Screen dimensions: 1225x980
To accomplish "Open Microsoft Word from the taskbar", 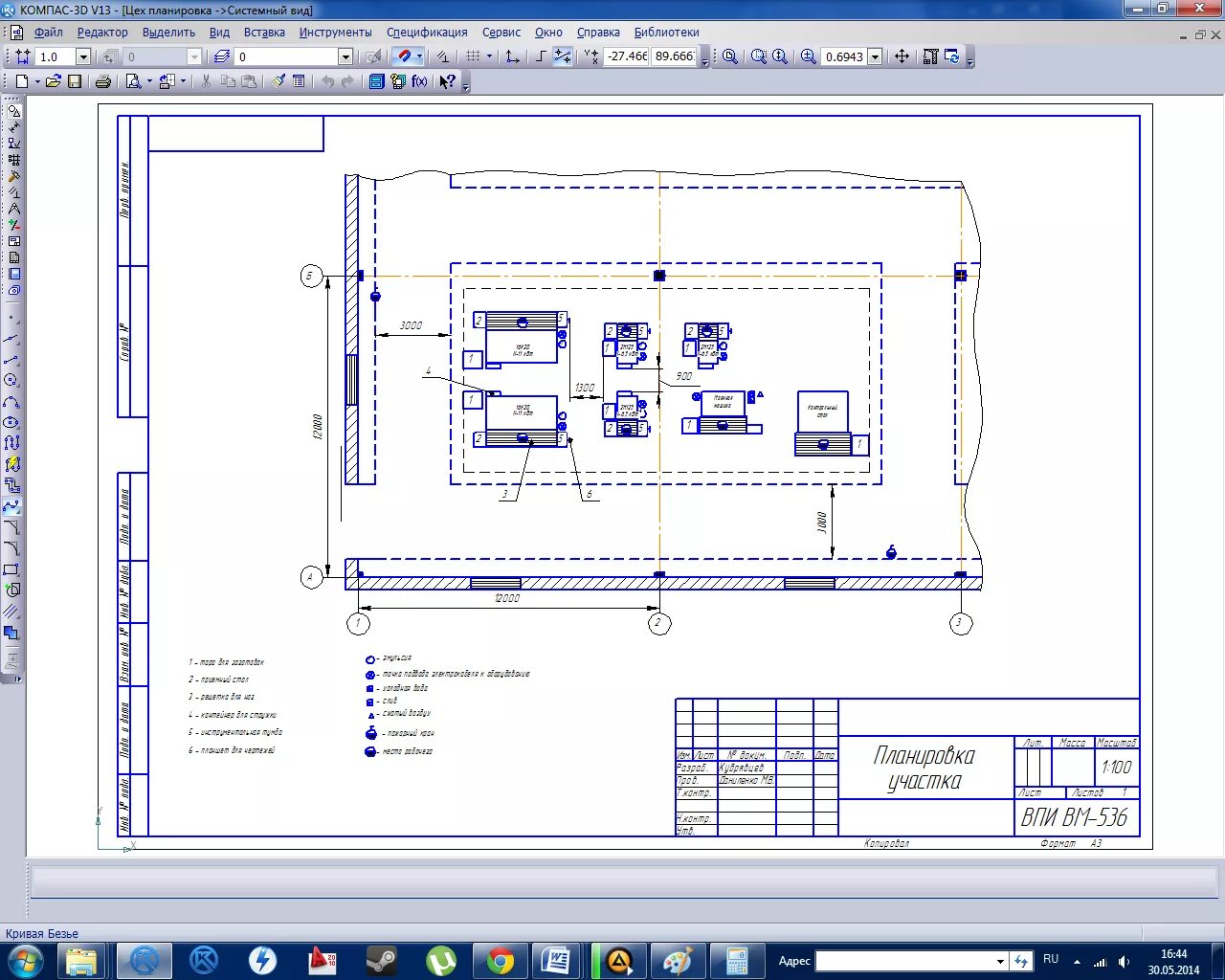I will [x=555, y=960].
